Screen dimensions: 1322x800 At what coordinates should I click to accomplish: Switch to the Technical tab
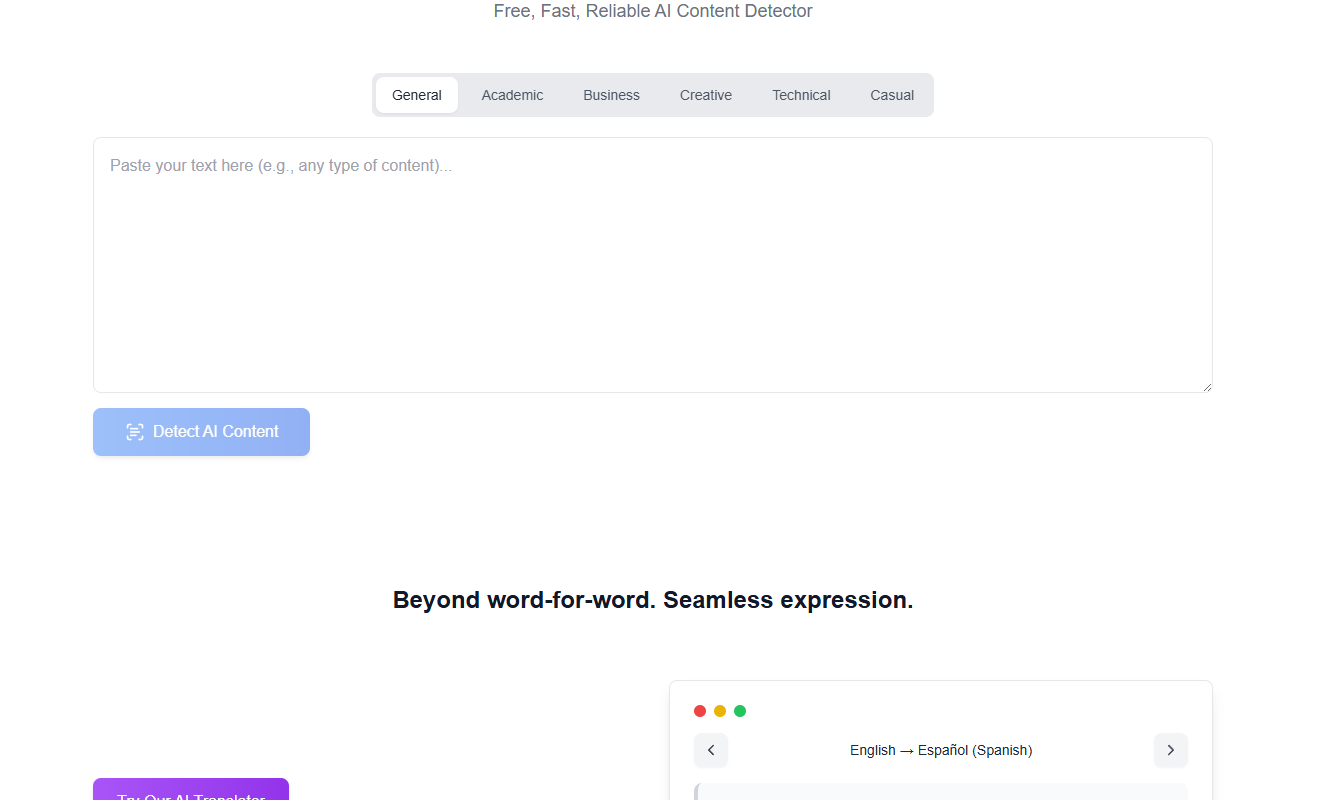(x=801, y=95)
